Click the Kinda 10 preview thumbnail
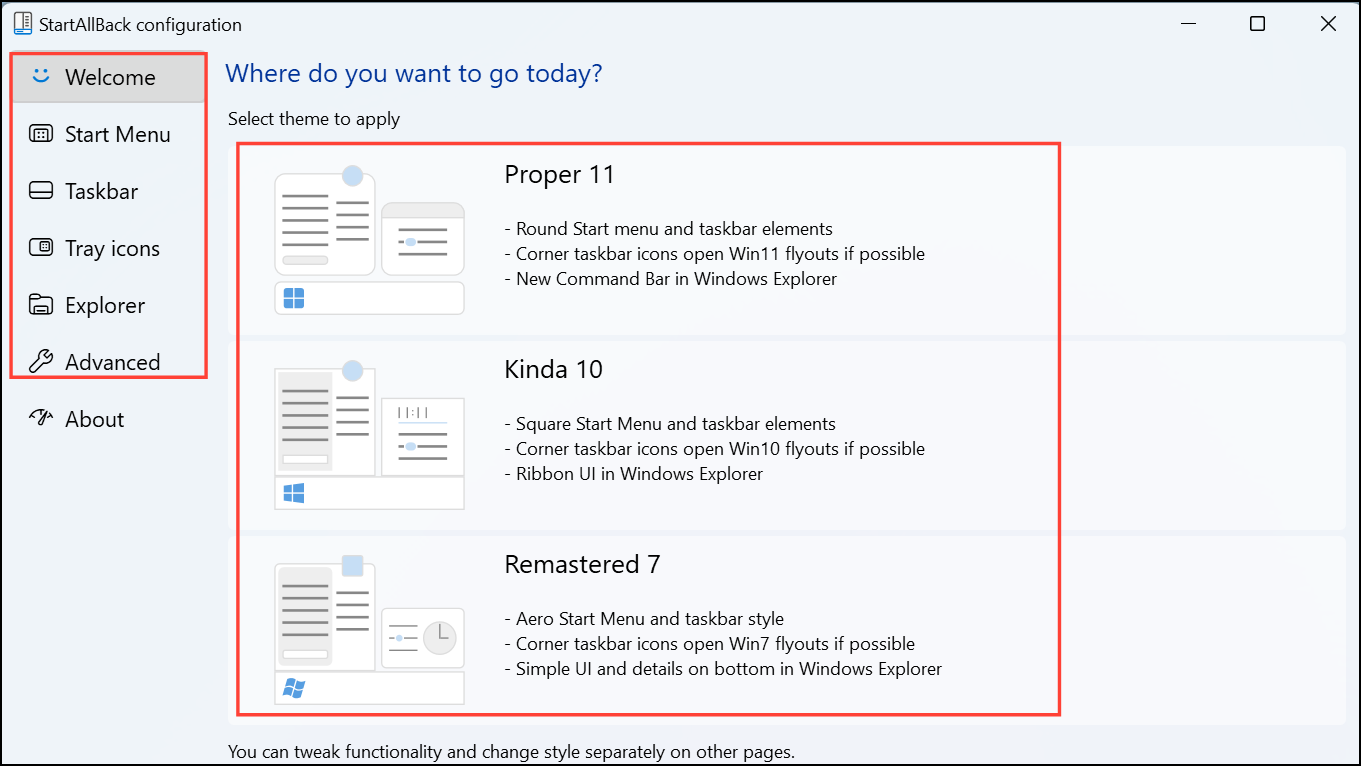1361x766 pixels. pyautogui.click(x=370, y=435)
